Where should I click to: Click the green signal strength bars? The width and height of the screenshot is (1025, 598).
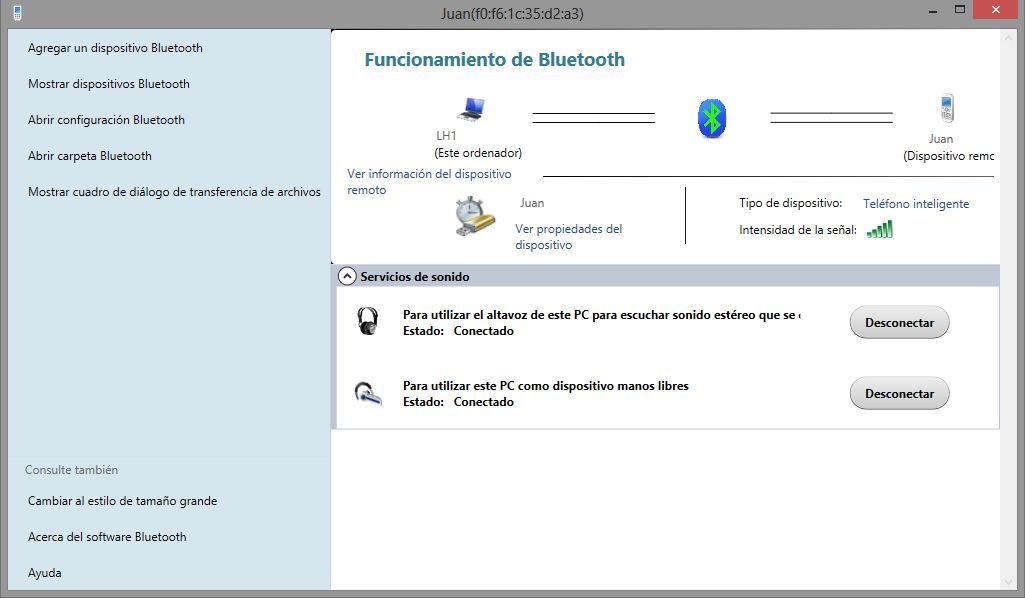point(879,229)
